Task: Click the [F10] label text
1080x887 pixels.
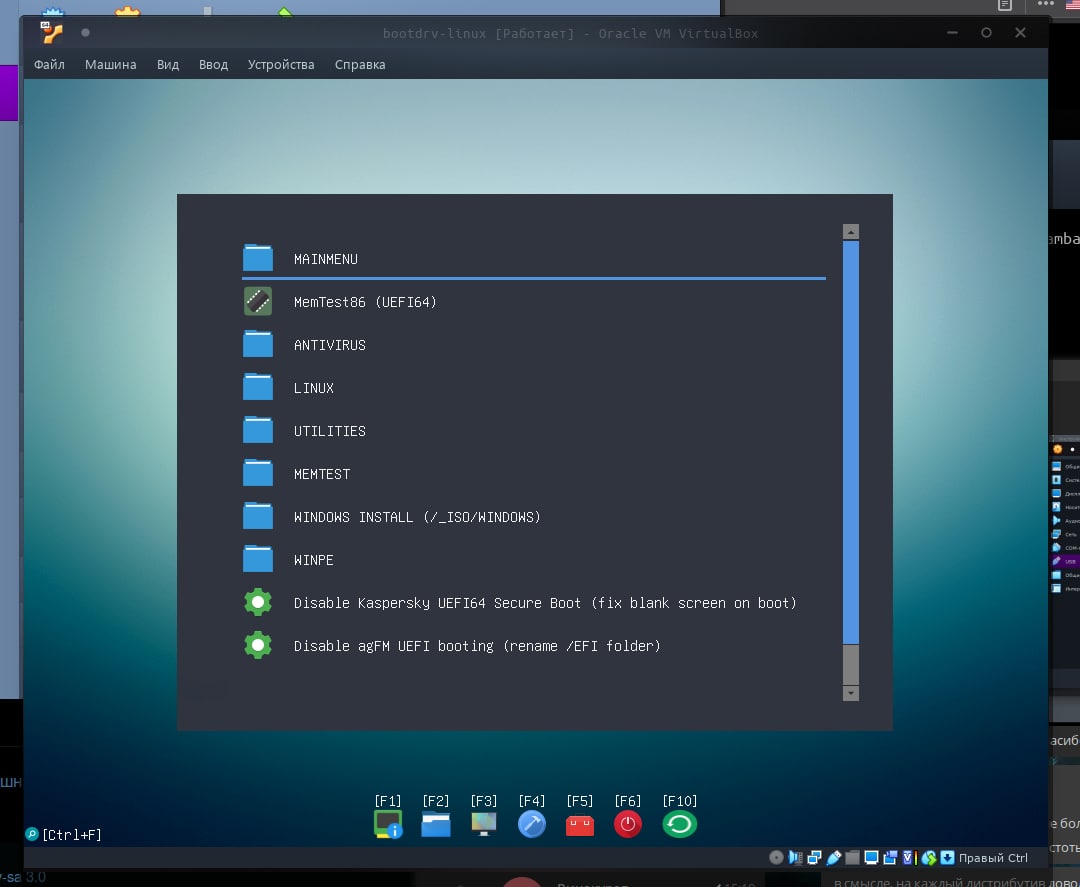Action: pos(680,801)
